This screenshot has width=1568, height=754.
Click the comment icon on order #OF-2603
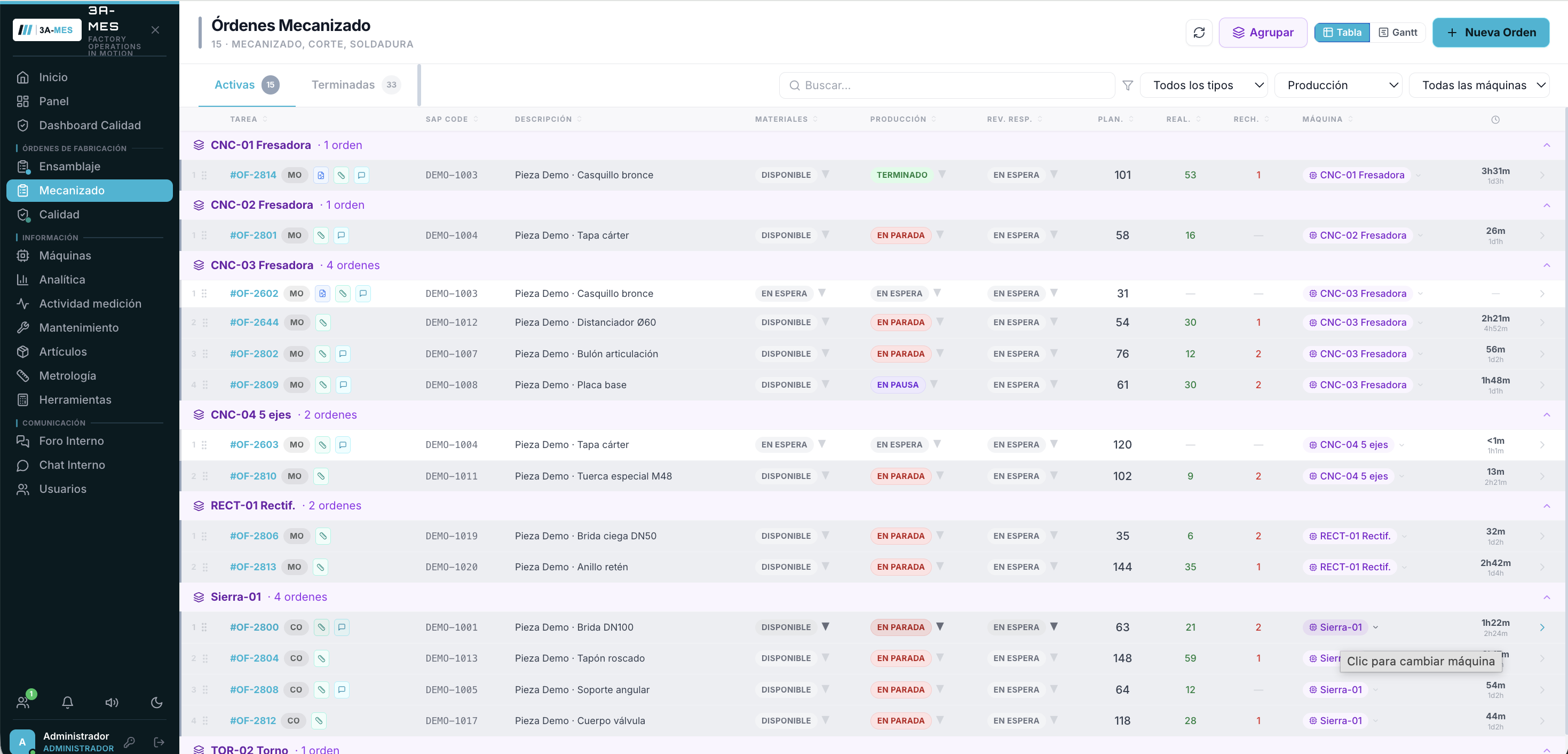pos(343,445)
